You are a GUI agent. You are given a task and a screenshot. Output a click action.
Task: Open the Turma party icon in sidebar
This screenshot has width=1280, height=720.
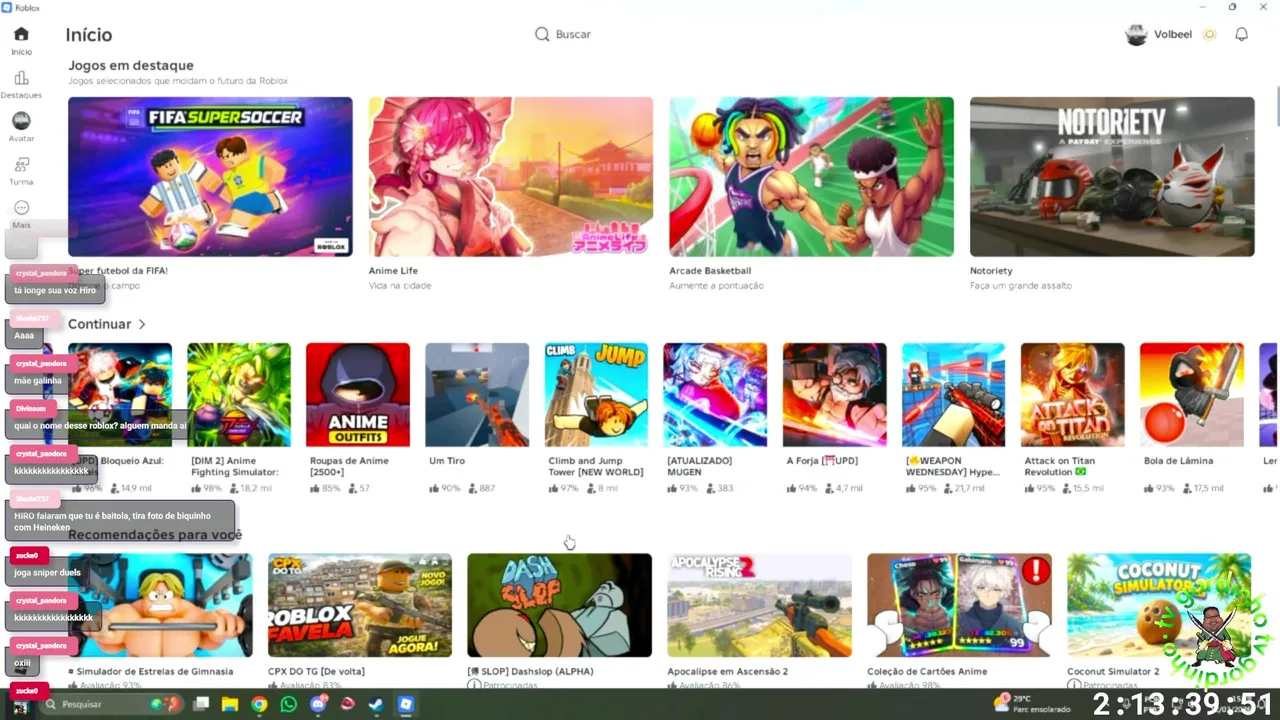coord(21,164)
